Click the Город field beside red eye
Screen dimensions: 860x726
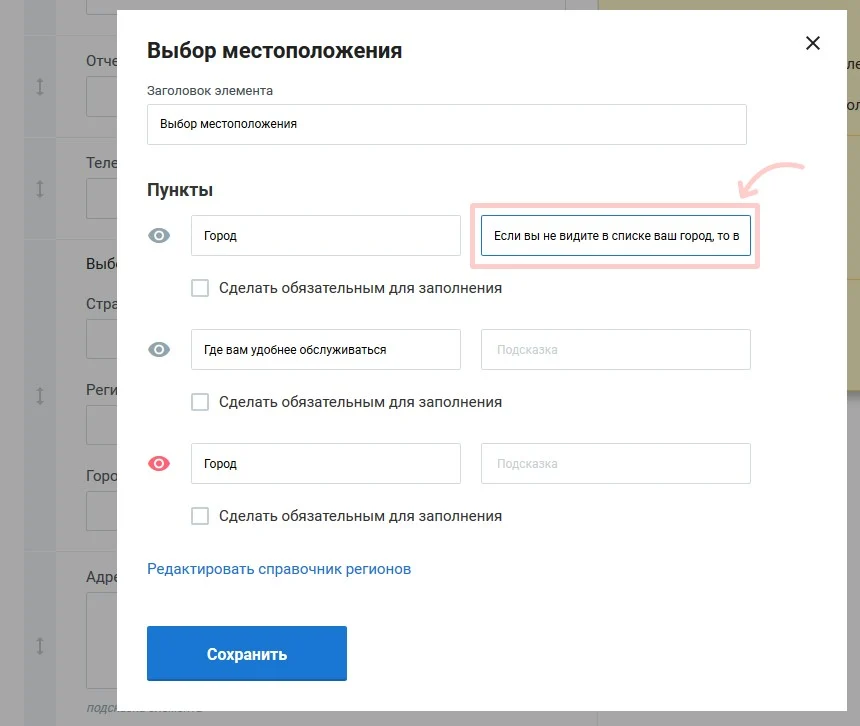click(326, 464)
